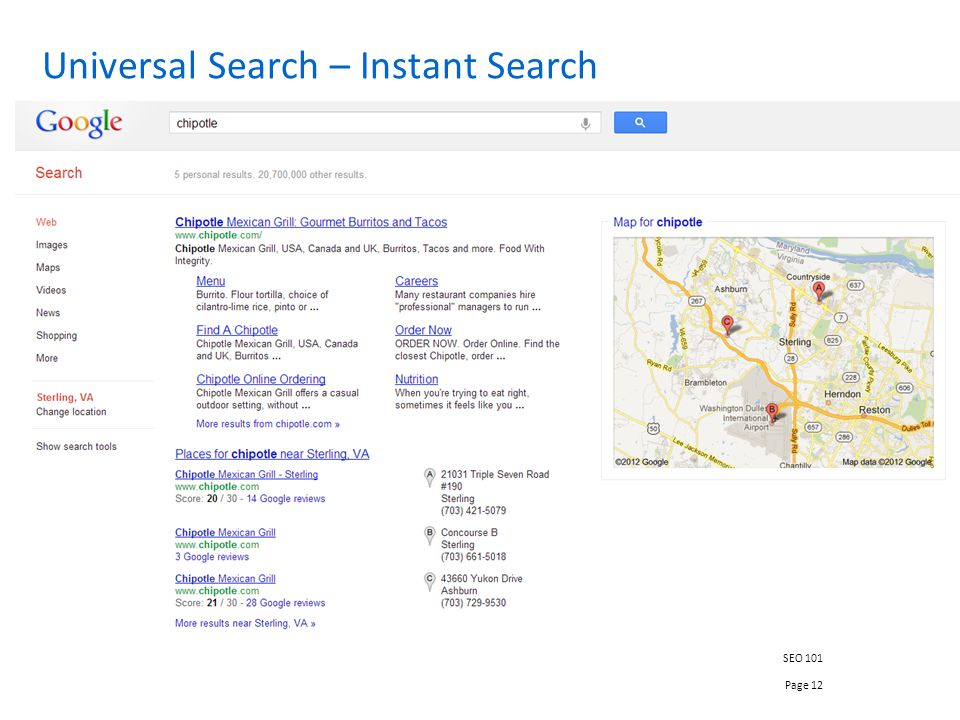Select the Web search filter
The height and width of the screenshot is (720, 960).
(46, 222)
